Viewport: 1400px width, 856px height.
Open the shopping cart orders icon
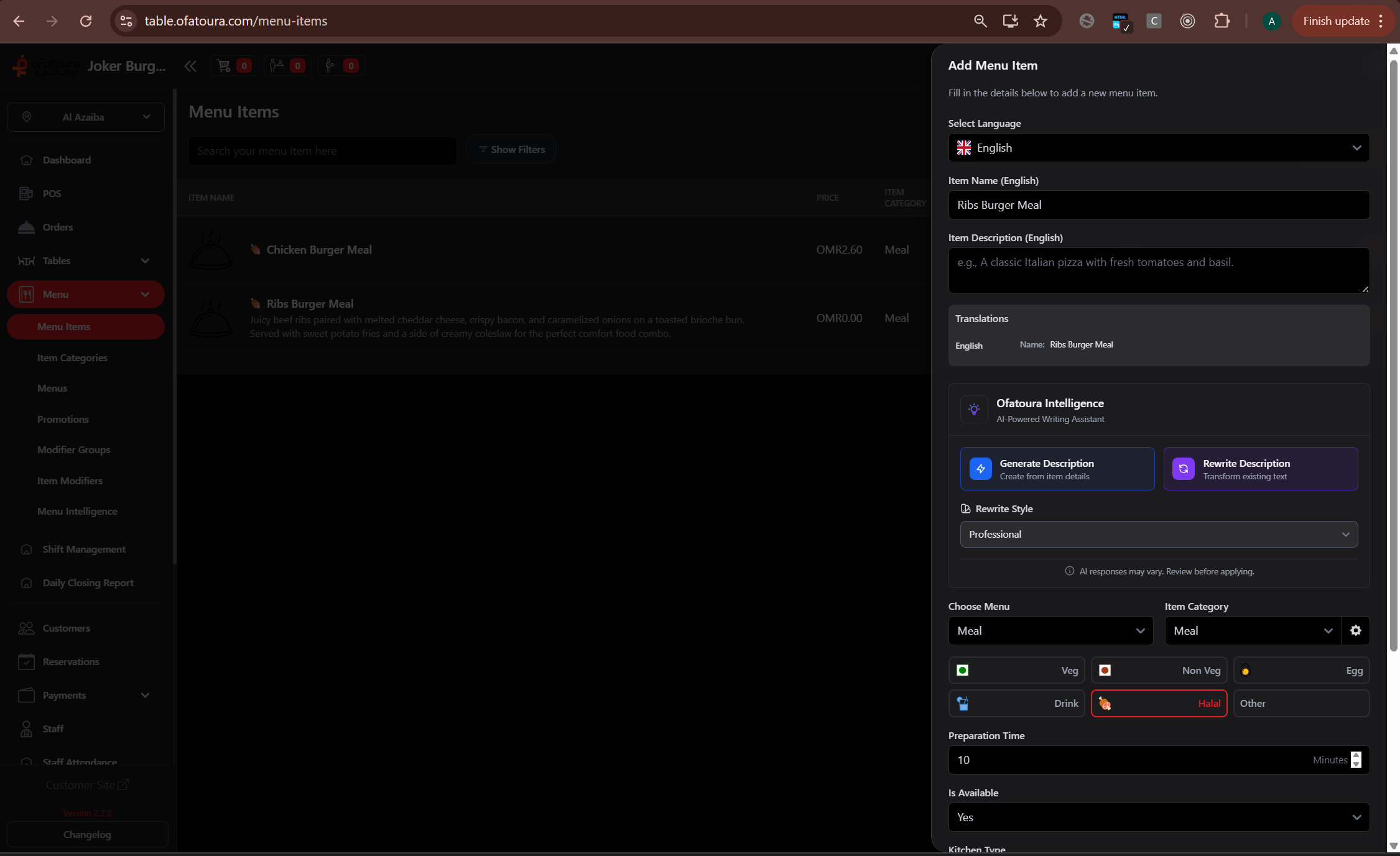(224, 66)
